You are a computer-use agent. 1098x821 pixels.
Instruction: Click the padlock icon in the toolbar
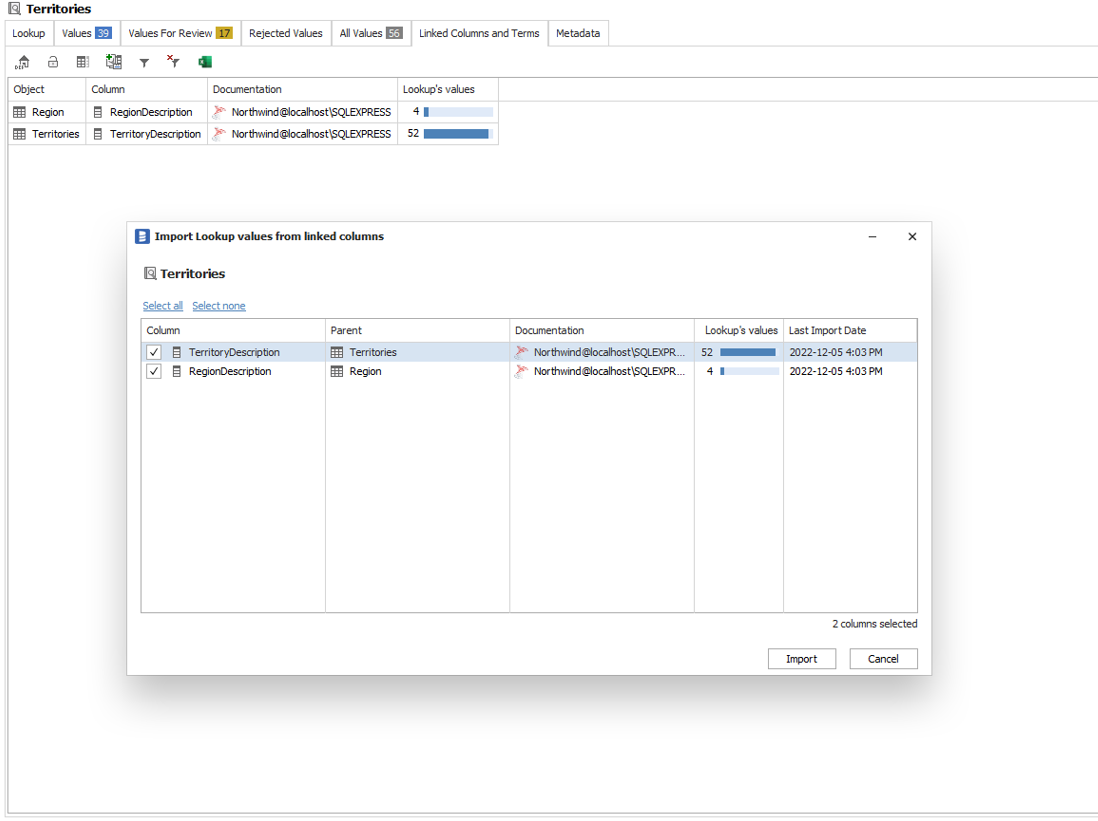(x=53, y=62)
